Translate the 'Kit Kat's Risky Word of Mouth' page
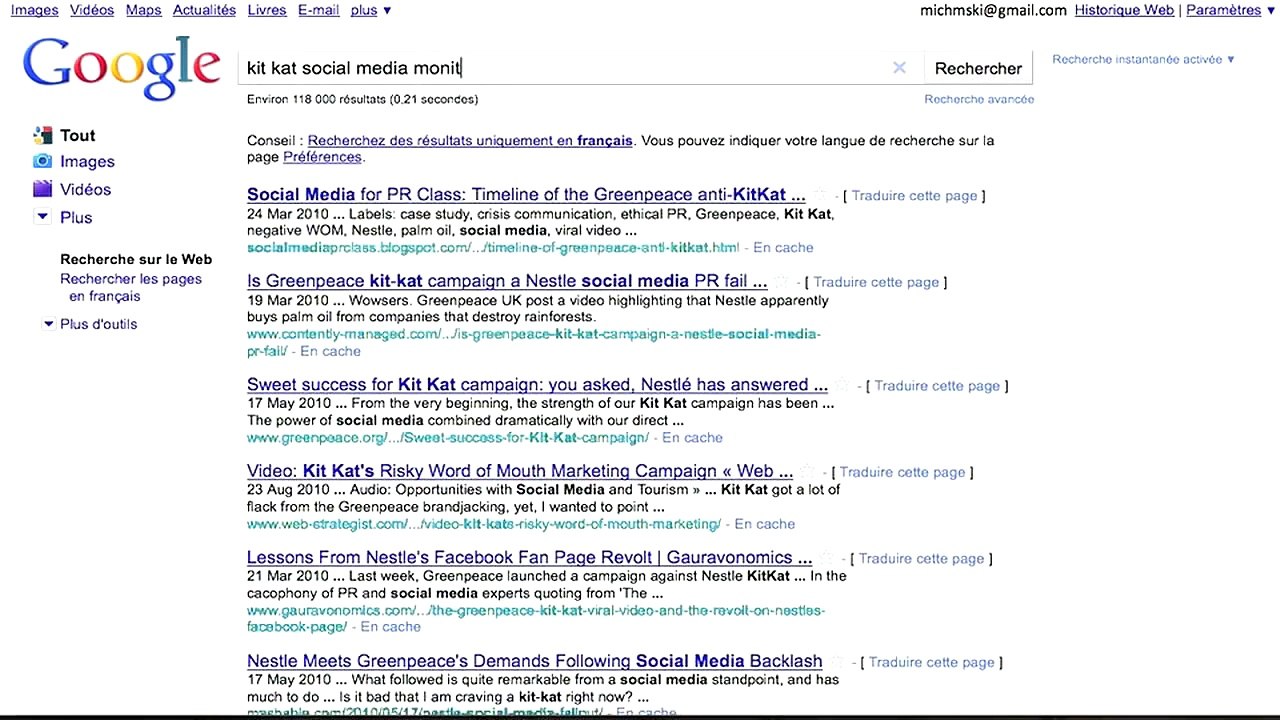The image size is (1280, 720). [x=902, y=473]
